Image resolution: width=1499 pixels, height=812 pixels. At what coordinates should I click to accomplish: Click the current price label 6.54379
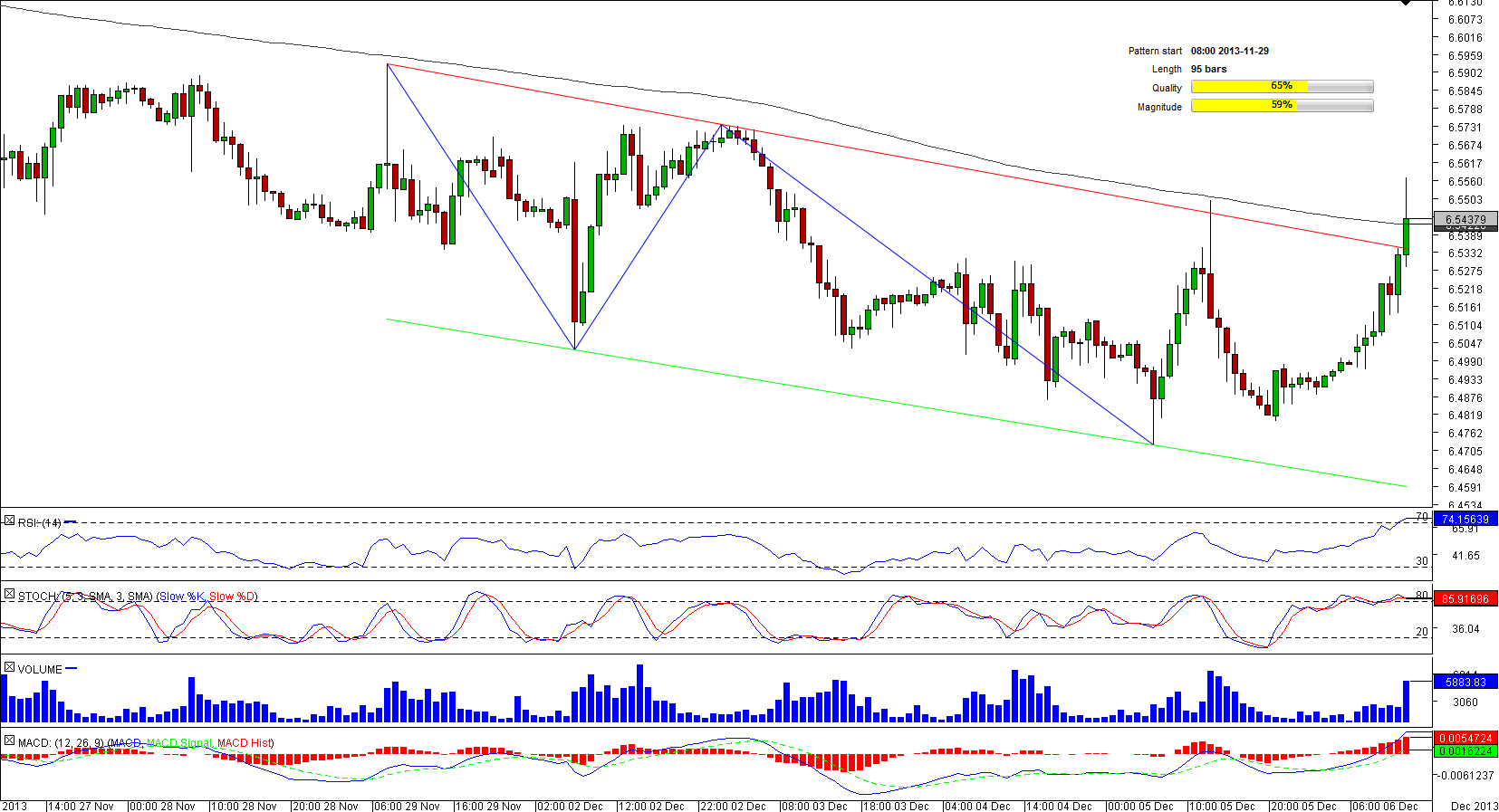(1465, 219)
